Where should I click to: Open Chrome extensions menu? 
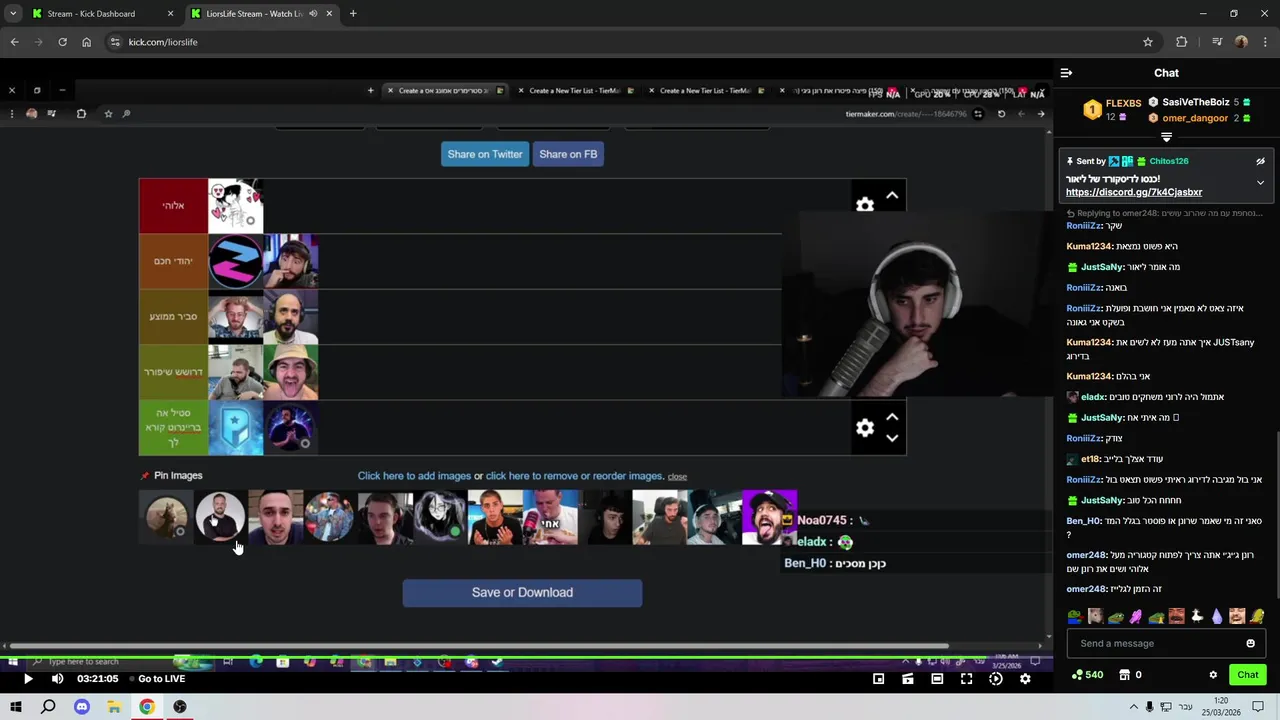click(x=1182, y=42)
